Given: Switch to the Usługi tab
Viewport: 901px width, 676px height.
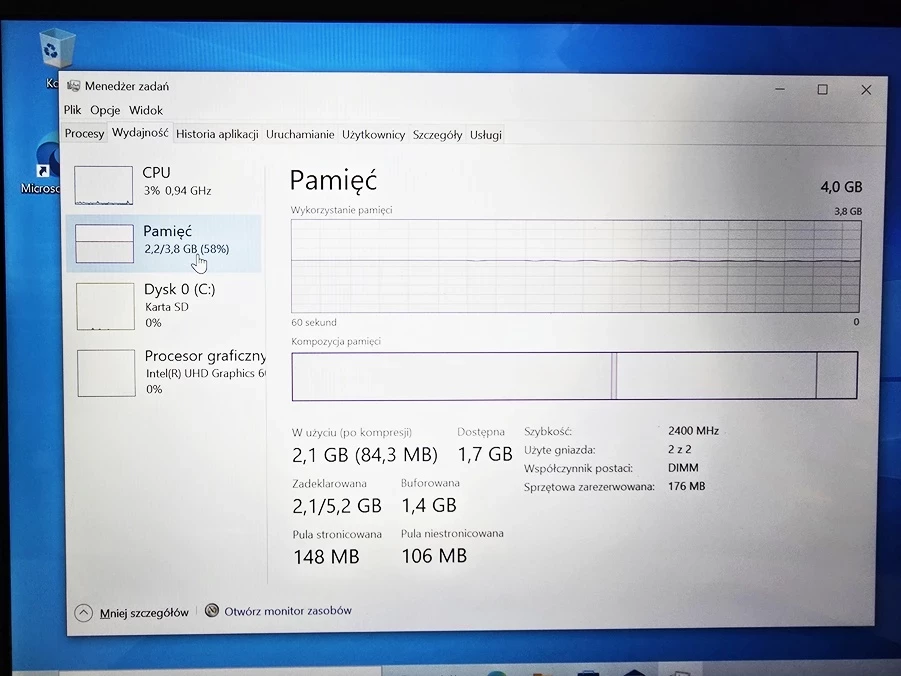Looking at the screenshot, I should pyautogui.click(x=486, y=134).
